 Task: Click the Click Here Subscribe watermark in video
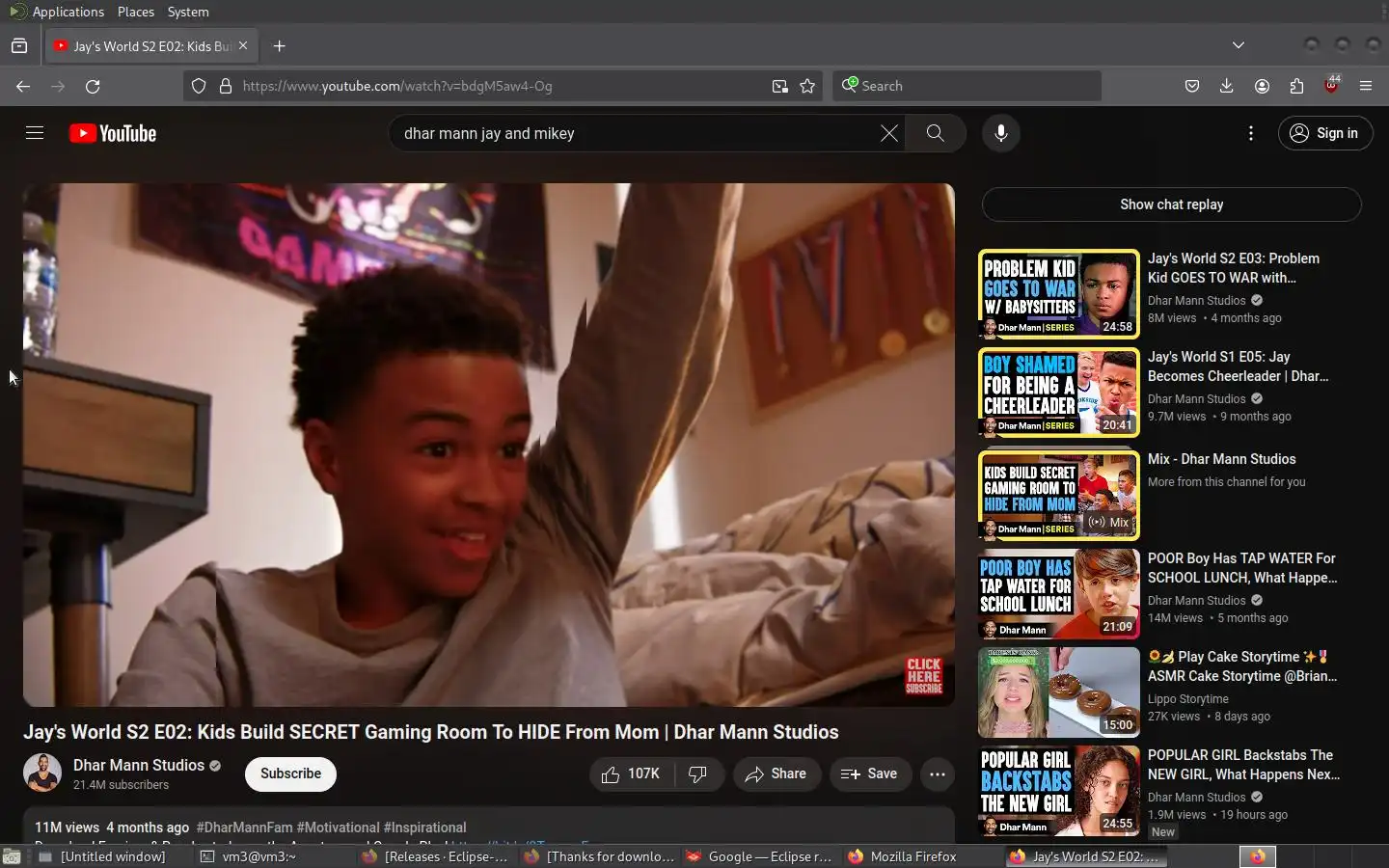pos(923,675)
